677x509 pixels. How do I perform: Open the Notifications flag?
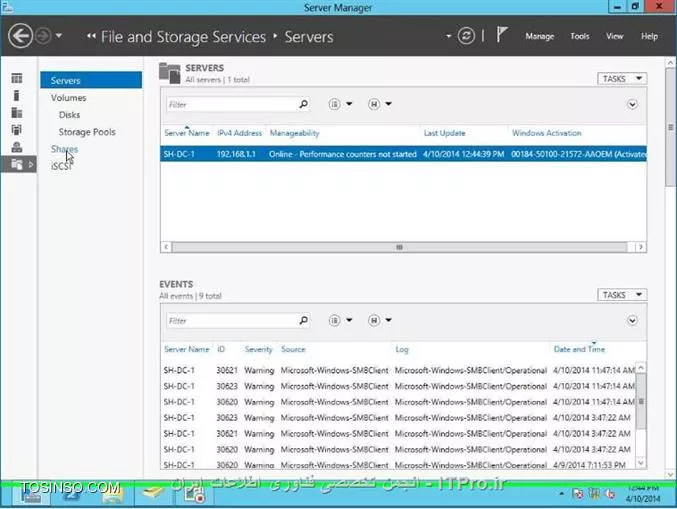(x=501, y=35)
